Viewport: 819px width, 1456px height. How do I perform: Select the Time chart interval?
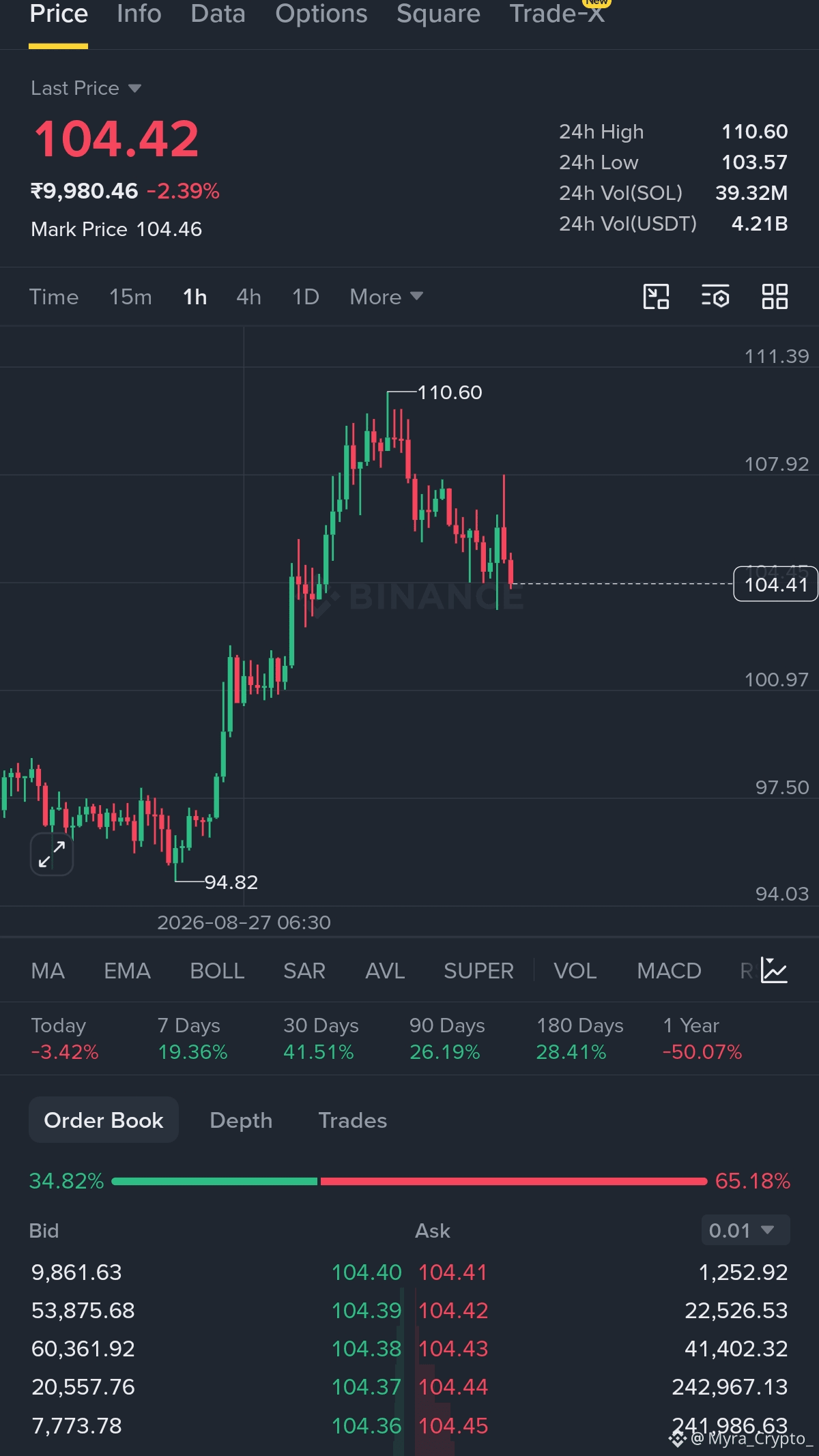[x=54, y=297]
